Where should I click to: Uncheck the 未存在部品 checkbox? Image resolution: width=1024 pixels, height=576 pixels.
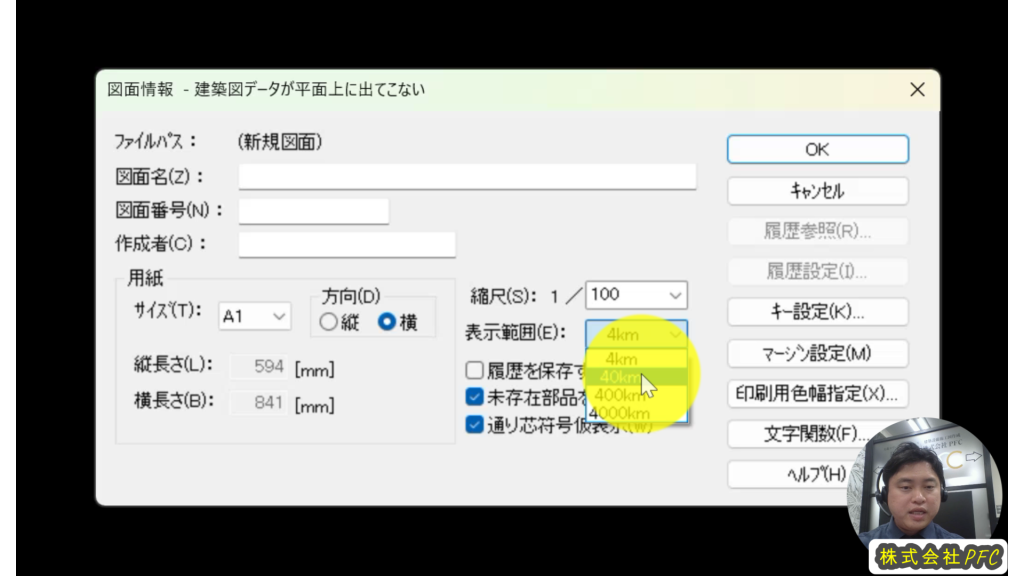[475, 396]
